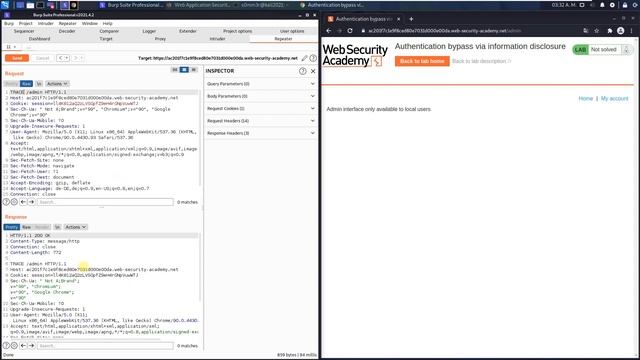Switch response view to Pretty
This screenshot has height=360, width=640.
click(12, 227)
